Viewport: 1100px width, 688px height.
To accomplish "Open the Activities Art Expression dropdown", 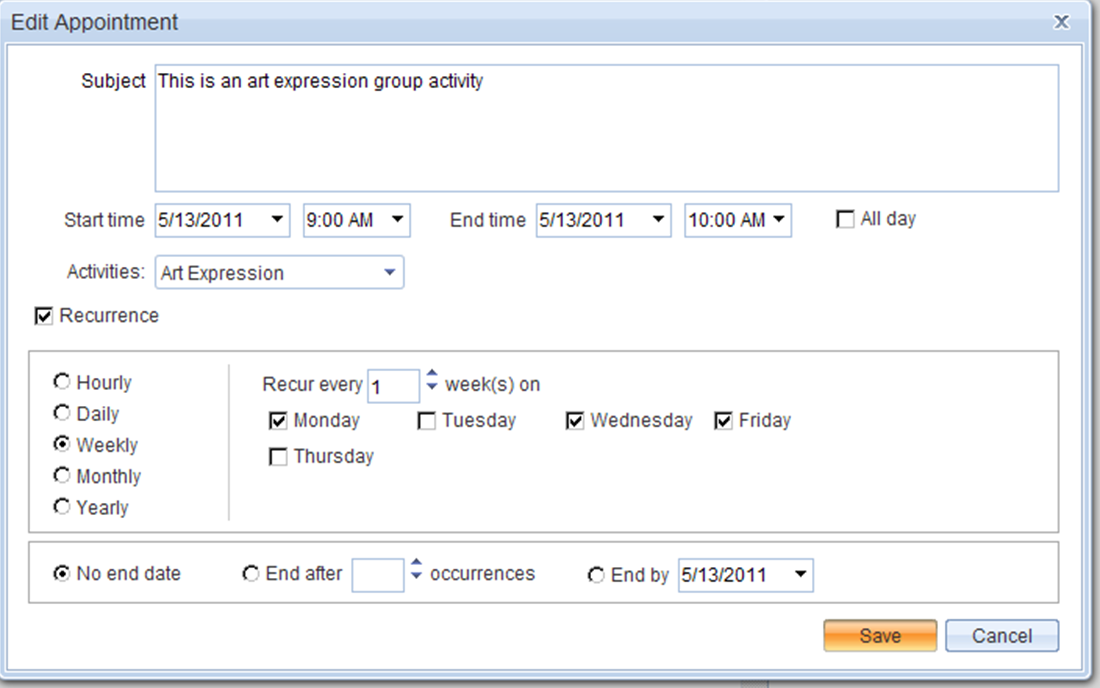I will (389, 273).
